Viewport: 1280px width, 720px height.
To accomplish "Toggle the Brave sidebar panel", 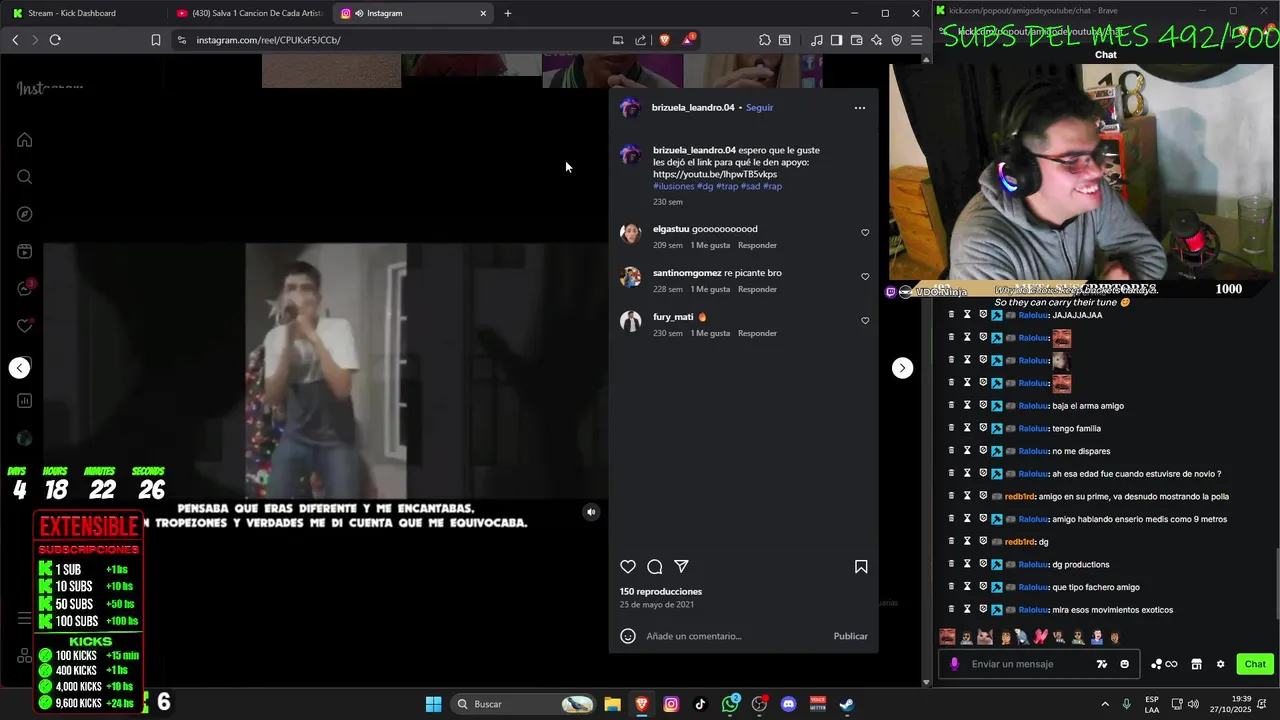I will pos(836,40).
